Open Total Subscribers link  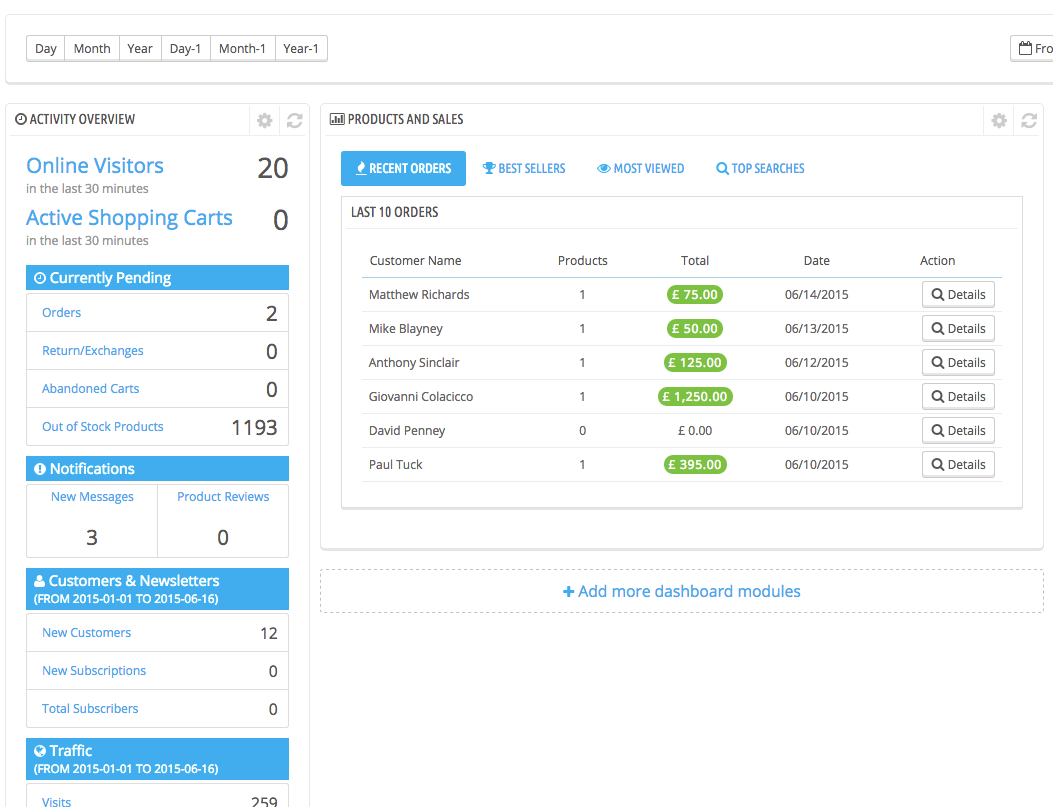coord(90,709)
